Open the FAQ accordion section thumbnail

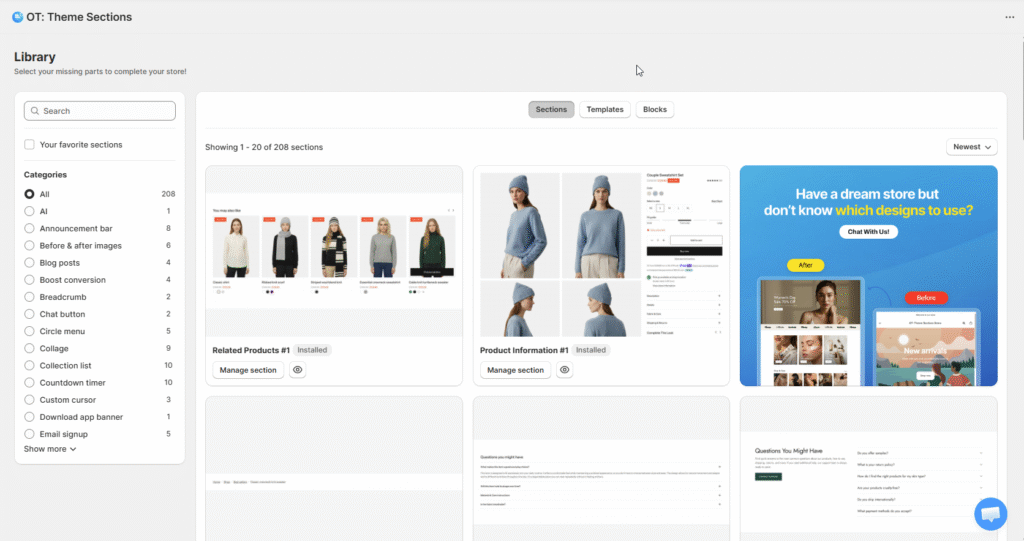click(601, 468)
